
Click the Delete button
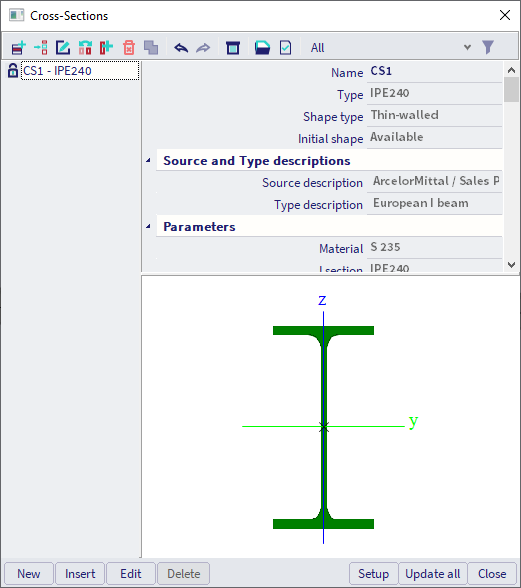pos(183,573)
